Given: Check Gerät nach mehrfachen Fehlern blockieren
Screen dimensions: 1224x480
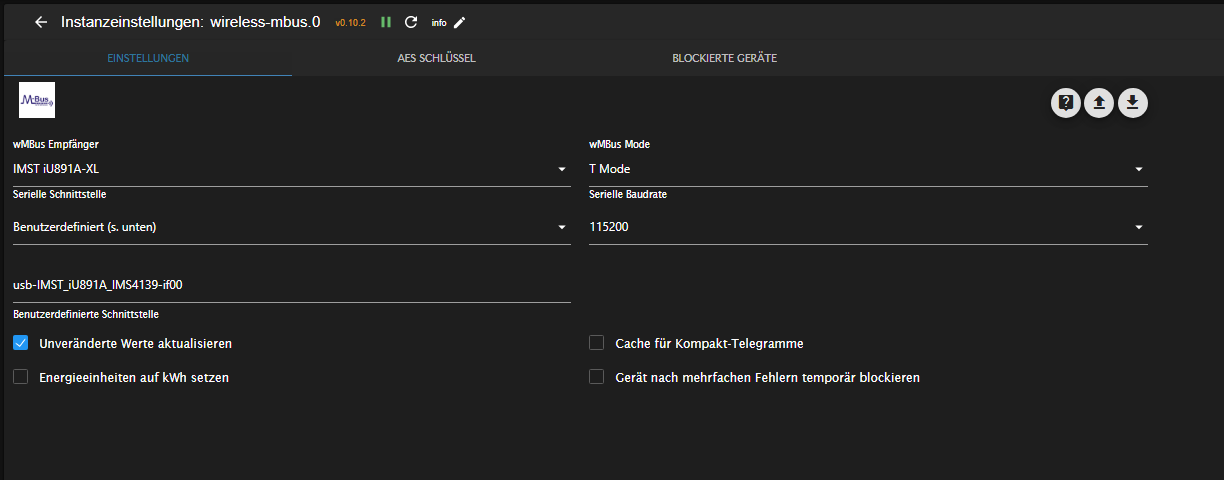Looking at the screenshot, I should point(597,377).
